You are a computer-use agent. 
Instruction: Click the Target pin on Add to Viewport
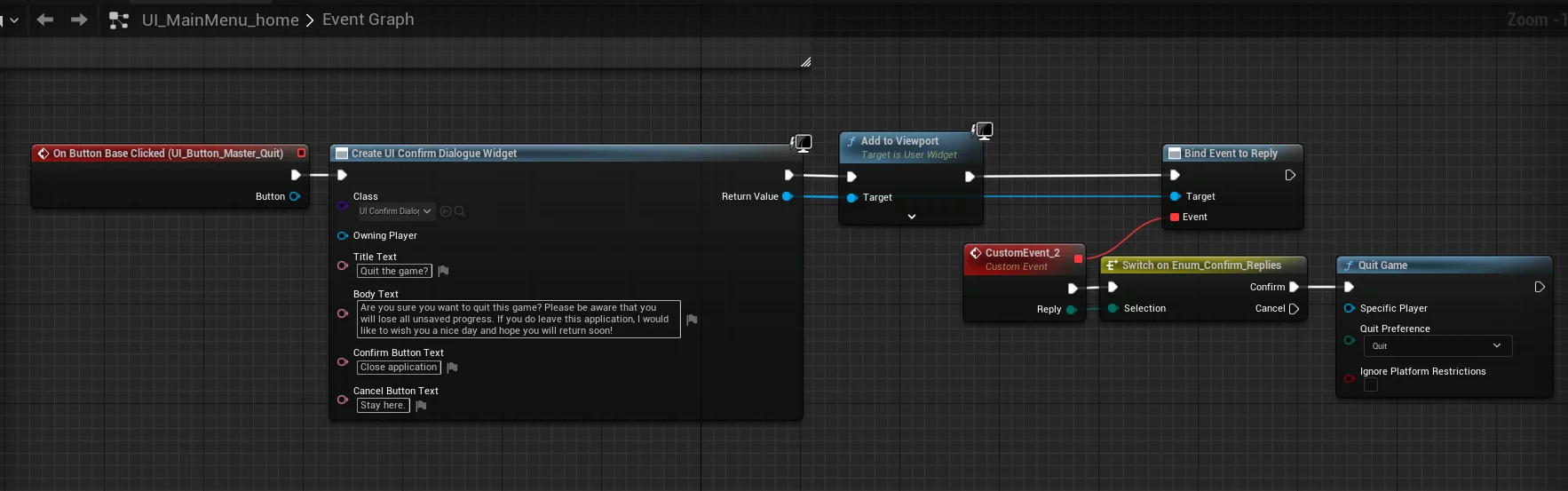point(852,197)
